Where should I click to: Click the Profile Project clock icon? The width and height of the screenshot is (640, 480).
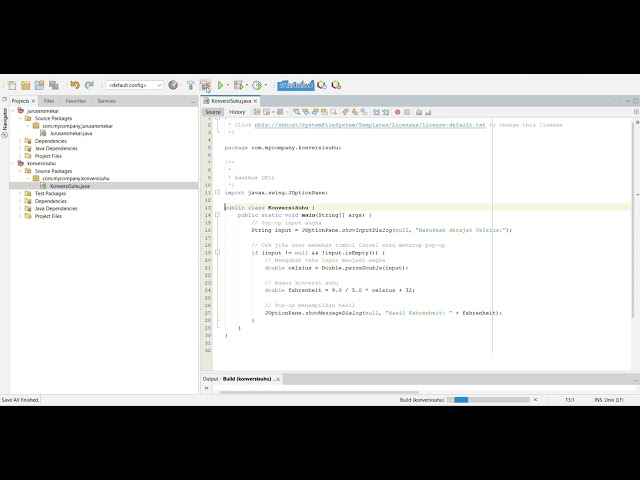257,85
